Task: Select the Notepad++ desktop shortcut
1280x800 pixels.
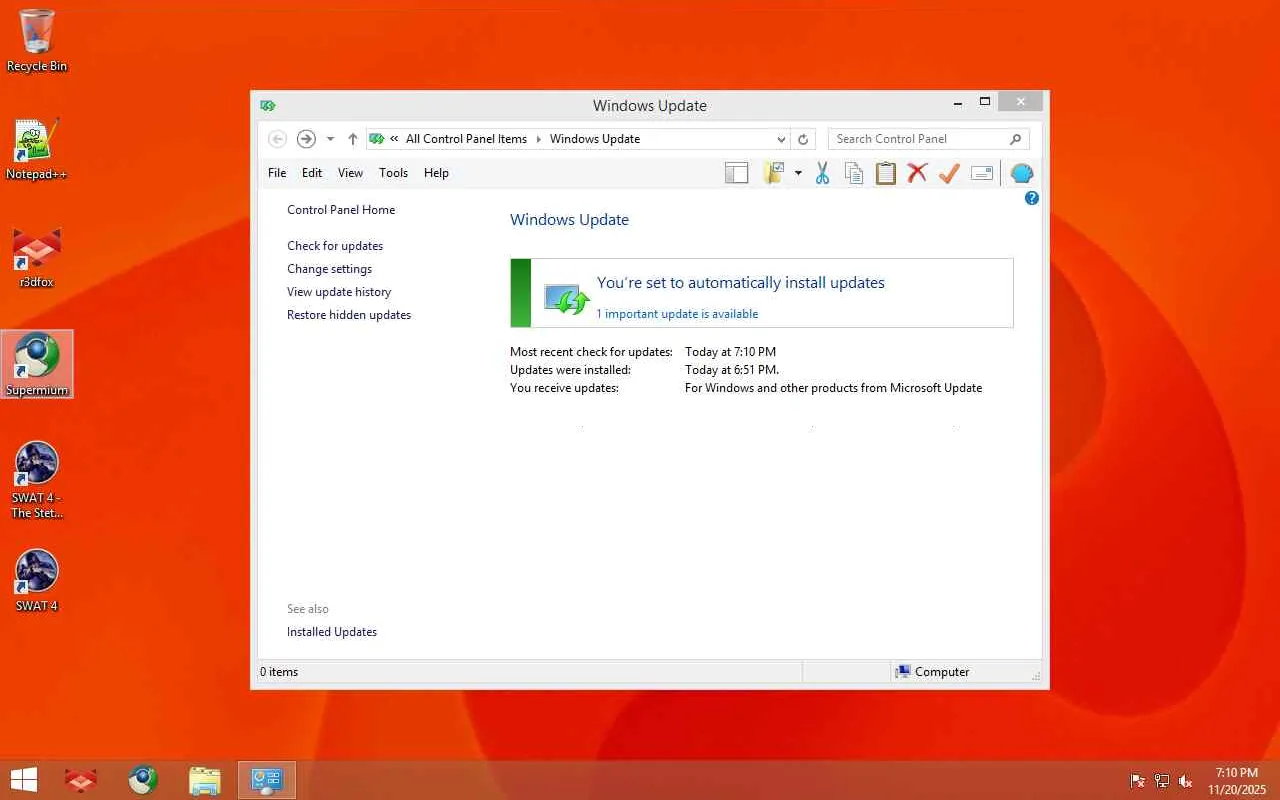Action: 37,149
